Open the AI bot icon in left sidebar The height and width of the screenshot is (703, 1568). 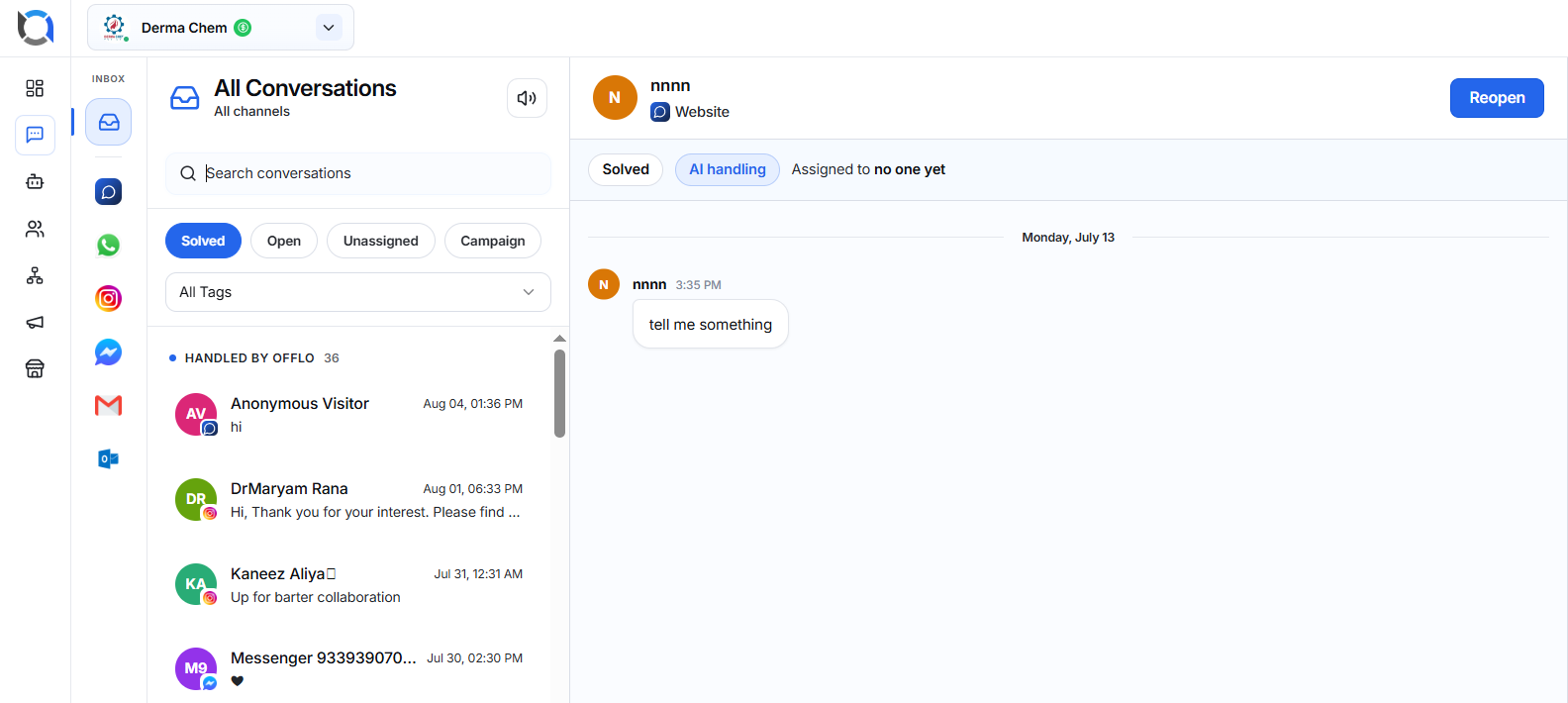tap(35, 181)
